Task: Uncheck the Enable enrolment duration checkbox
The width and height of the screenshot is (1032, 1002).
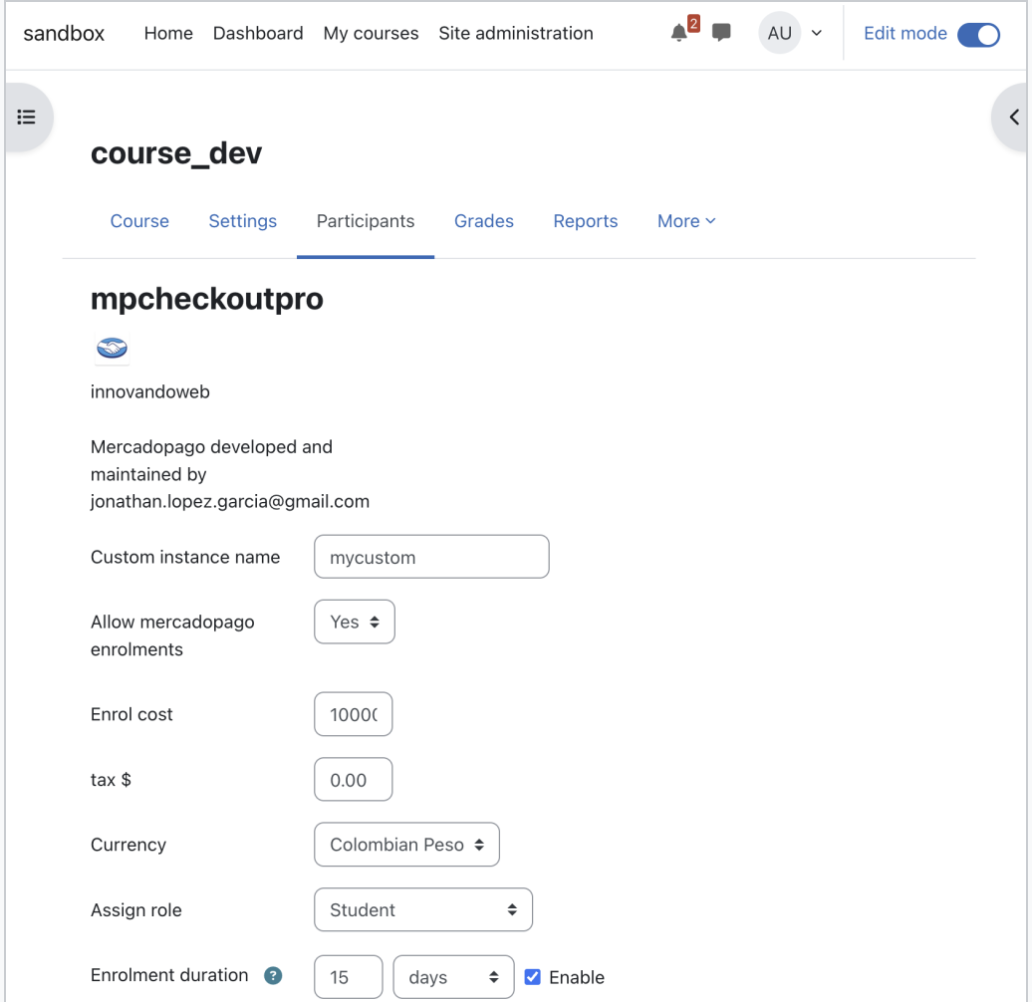Action: pyautogui.click(x=532, y=976)
